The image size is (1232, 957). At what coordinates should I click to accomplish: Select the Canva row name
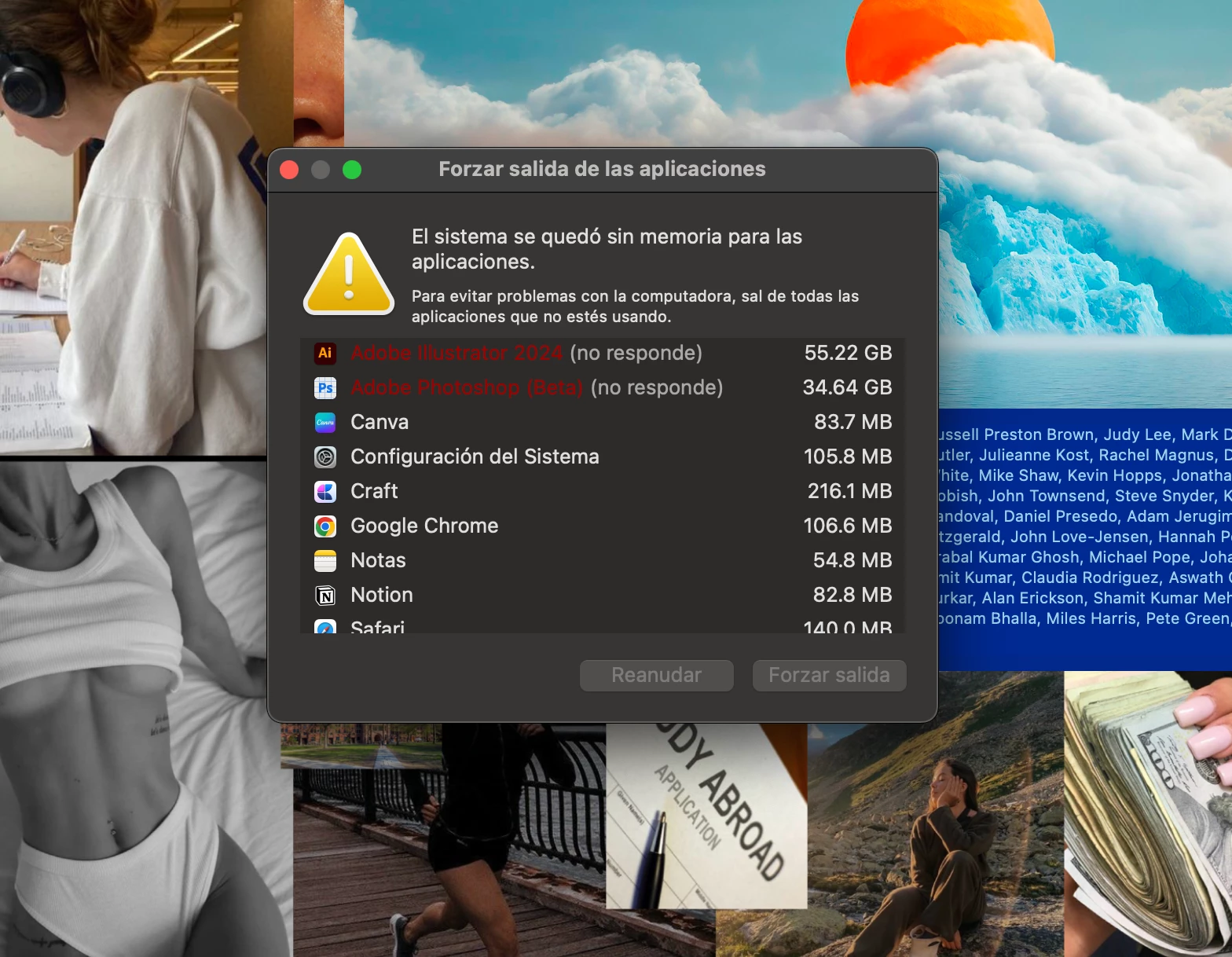379,422
